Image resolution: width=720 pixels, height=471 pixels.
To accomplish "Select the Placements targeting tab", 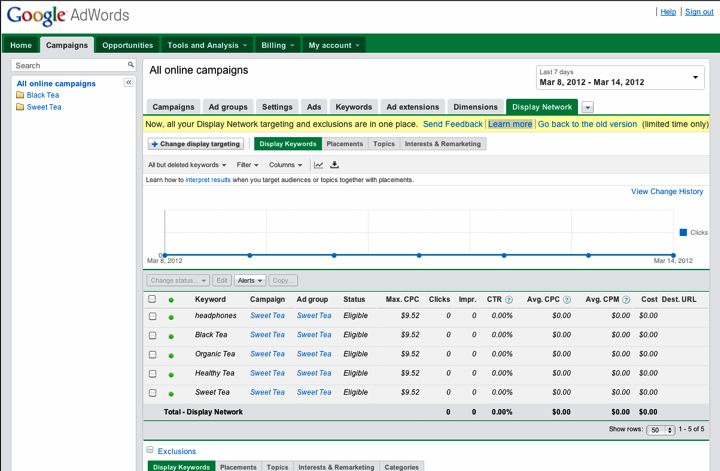I will pos(345,144).
